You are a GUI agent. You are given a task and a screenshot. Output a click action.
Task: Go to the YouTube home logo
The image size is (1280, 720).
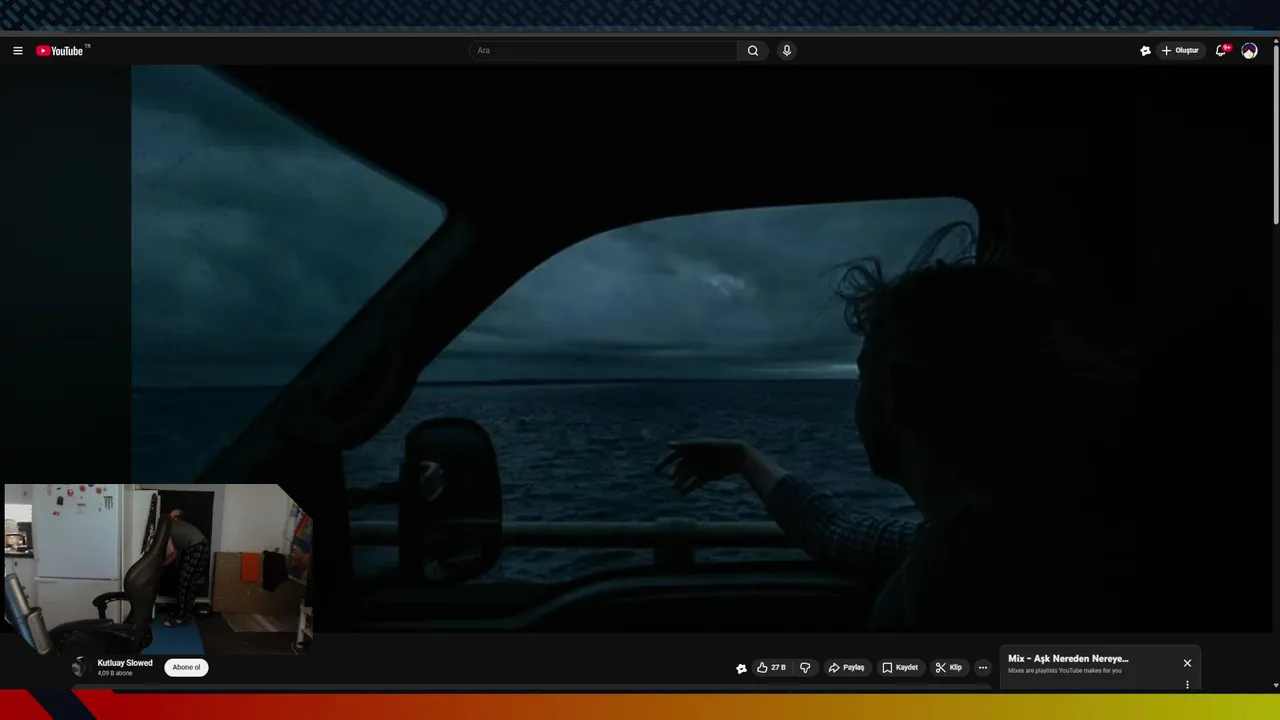(x=62, y=51)
